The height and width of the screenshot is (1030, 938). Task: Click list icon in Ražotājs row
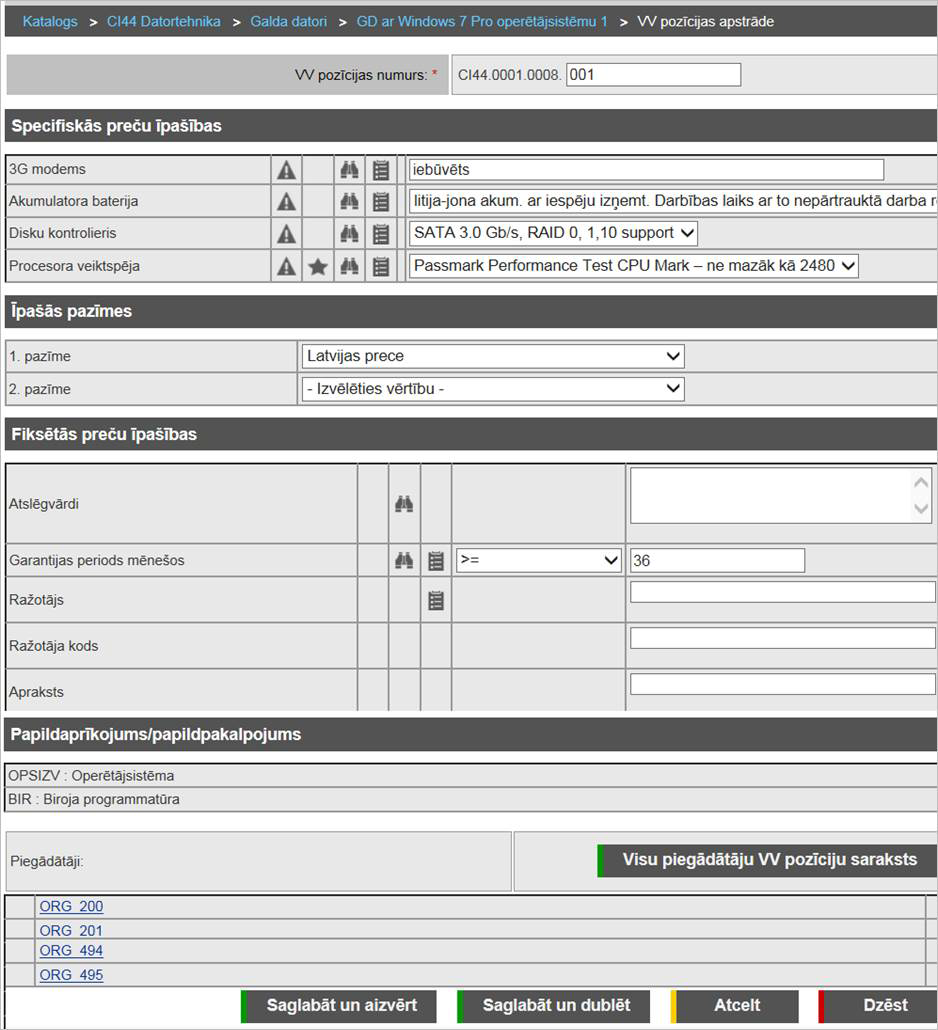pos(436,601)
